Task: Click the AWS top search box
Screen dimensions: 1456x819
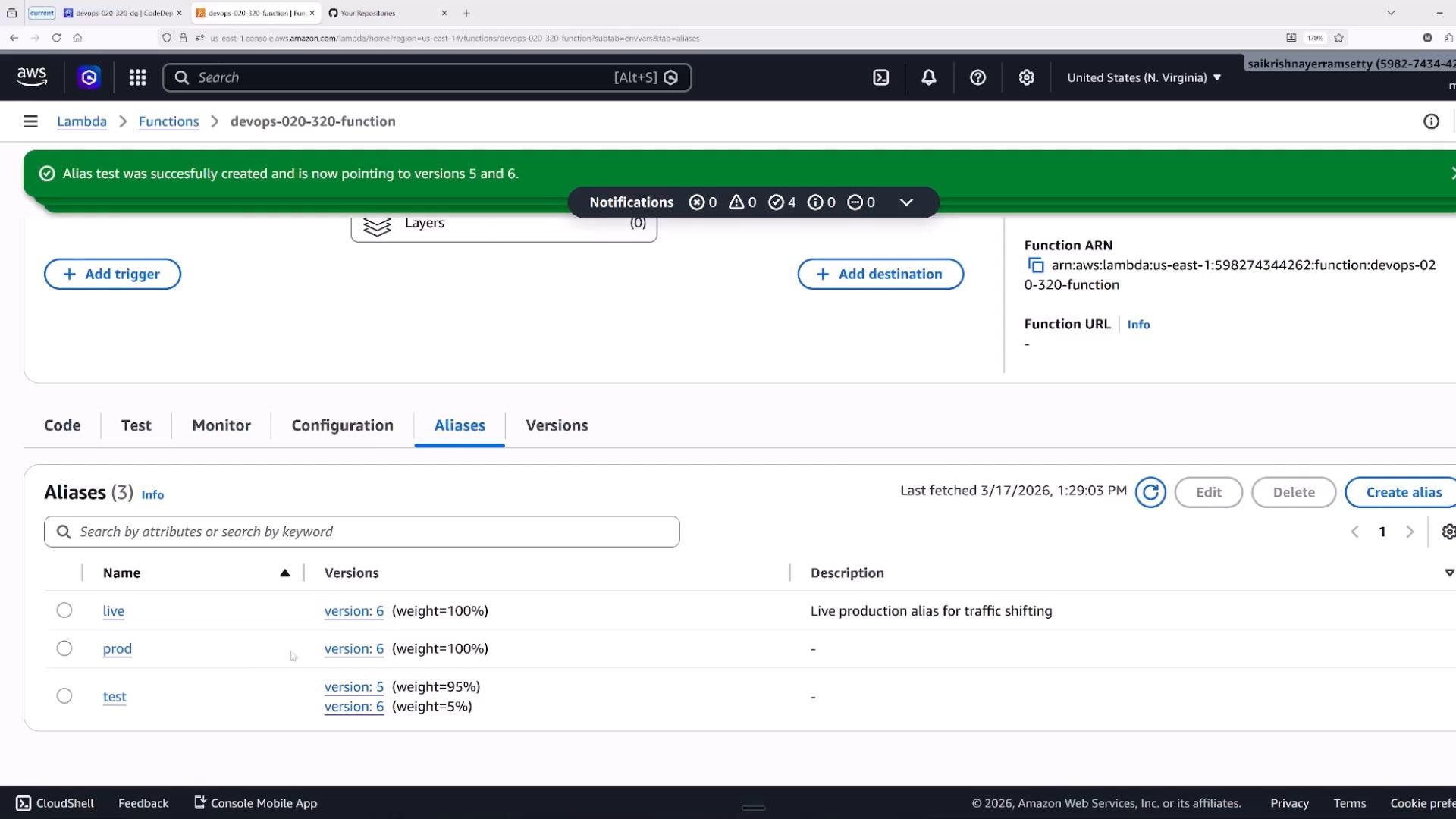Action: (x=427, y=77)
